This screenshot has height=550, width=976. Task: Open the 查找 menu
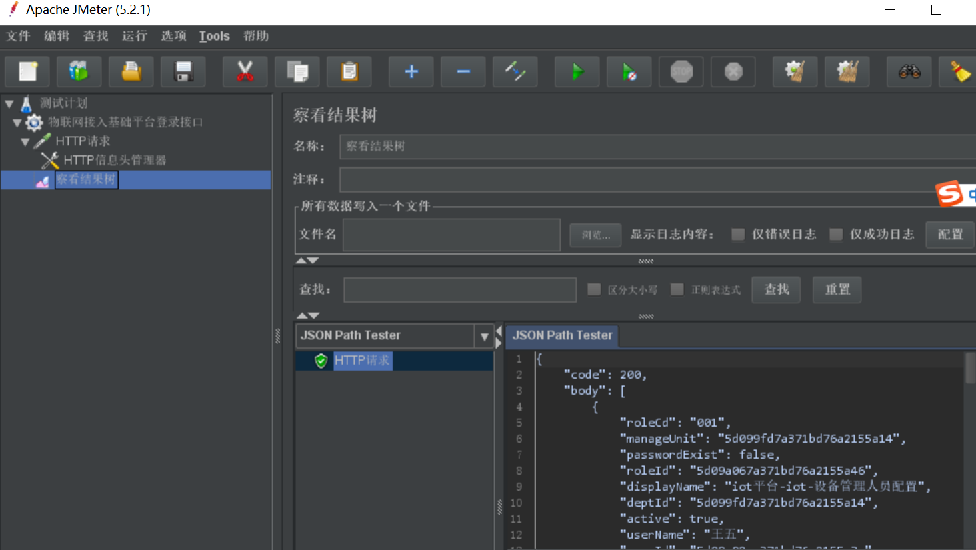coord(96,36)
